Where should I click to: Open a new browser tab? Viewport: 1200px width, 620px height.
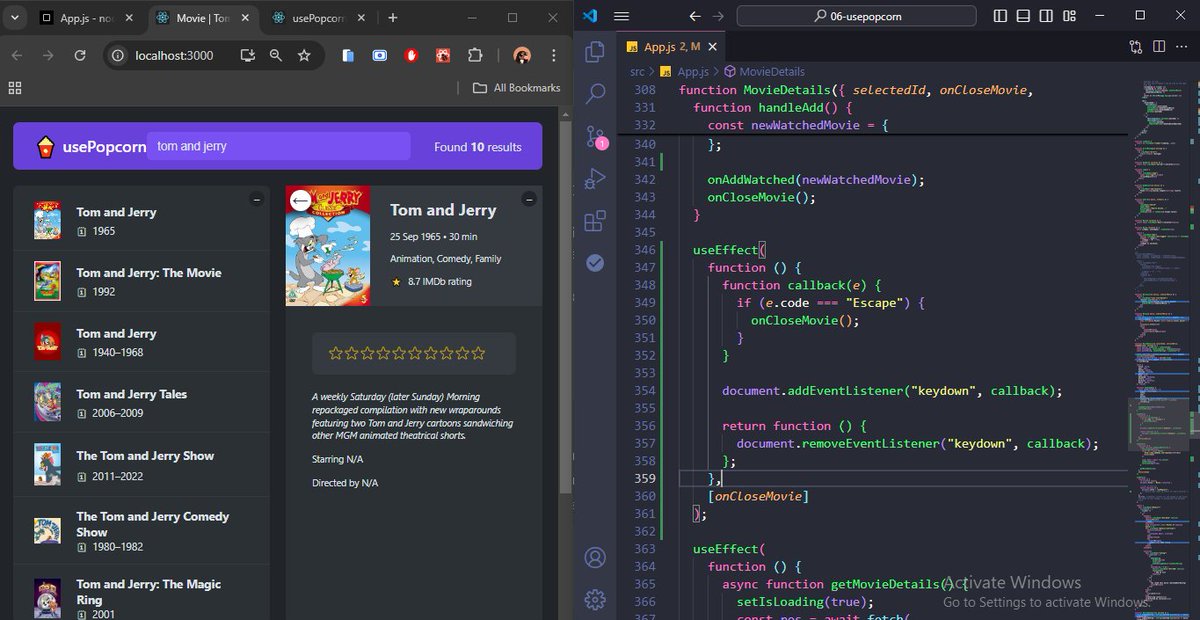click(x=393, y=17)
